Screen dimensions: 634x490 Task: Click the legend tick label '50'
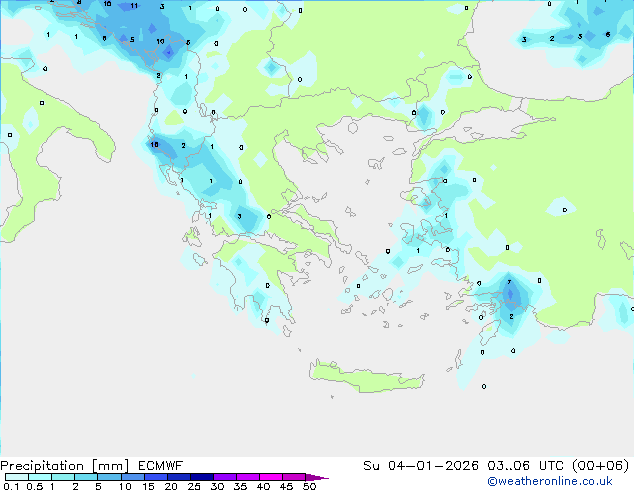pyautogui.click(x=309, y=486)
